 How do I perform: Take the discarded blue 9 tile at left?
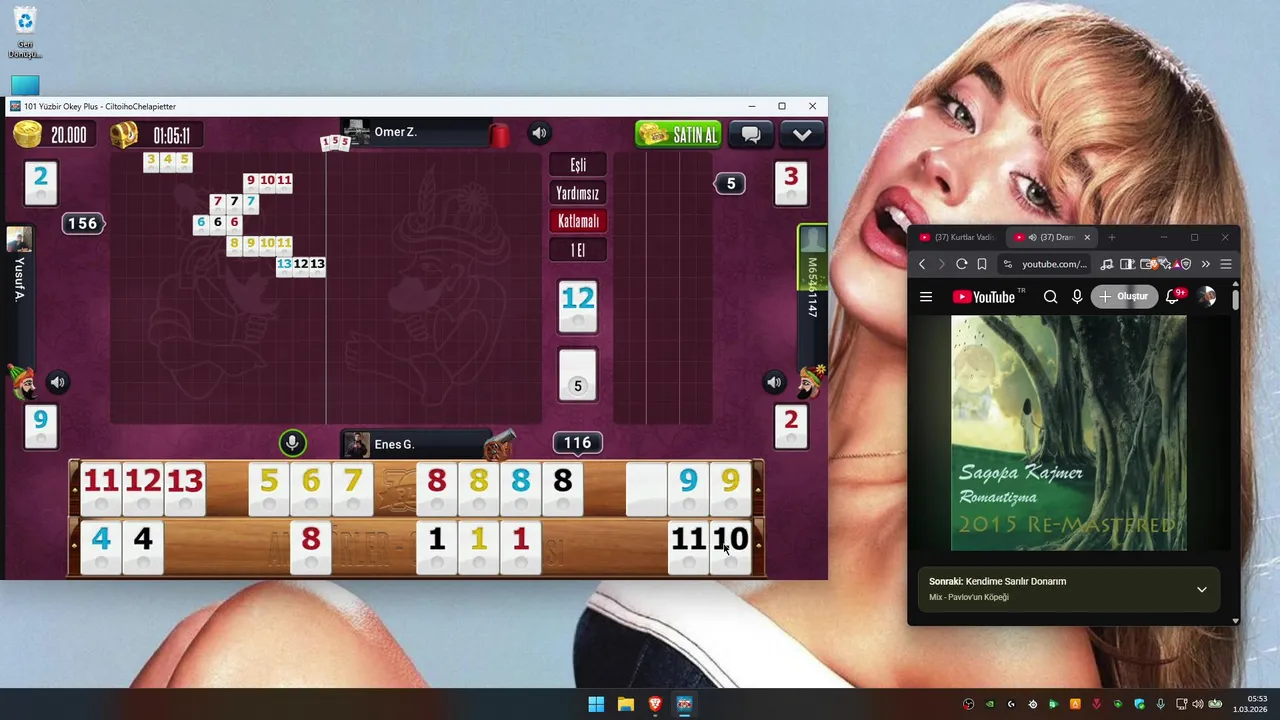(40, 426)
